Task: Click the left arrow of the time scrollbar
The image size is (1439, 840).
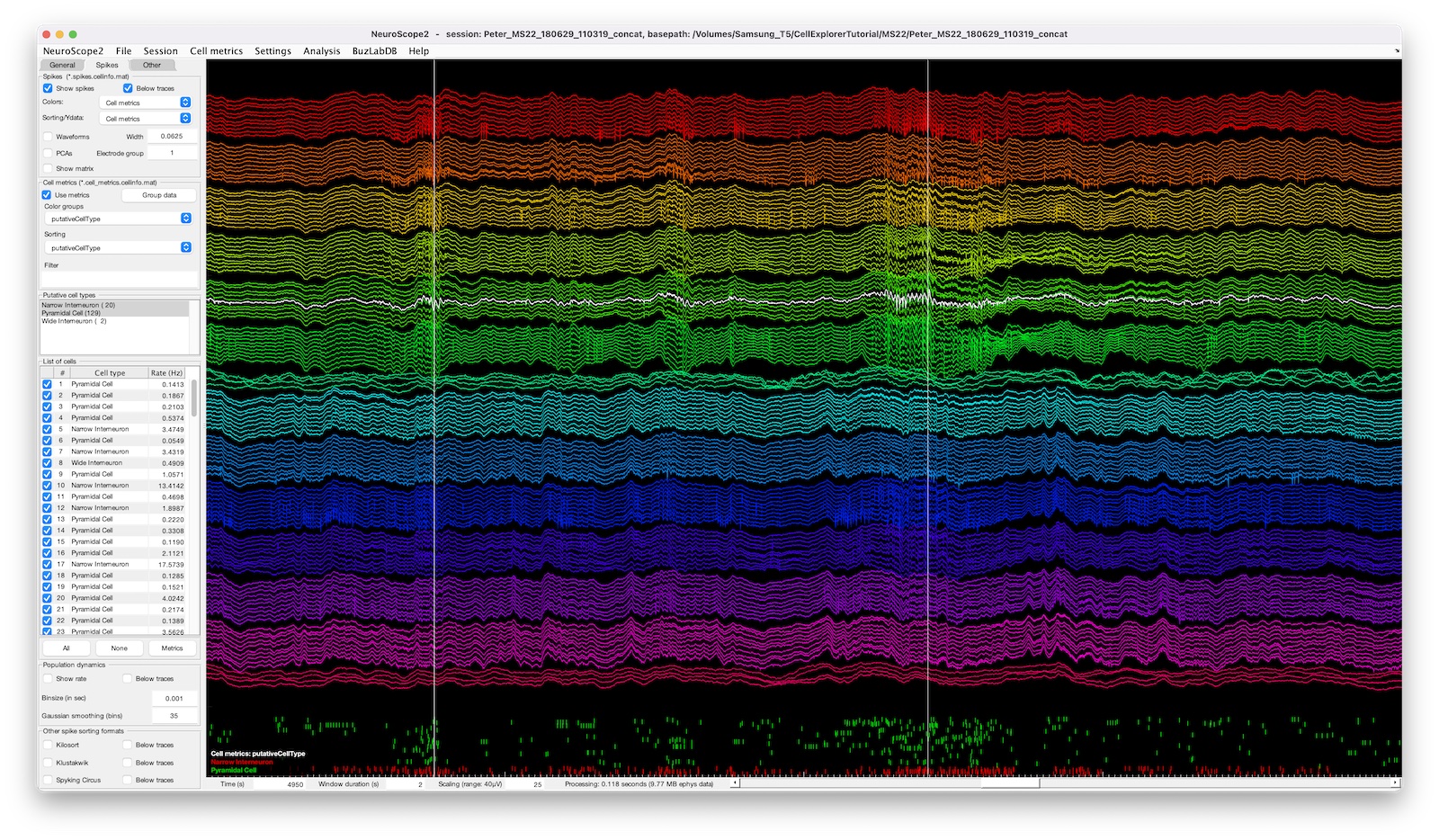Action: 735,783
